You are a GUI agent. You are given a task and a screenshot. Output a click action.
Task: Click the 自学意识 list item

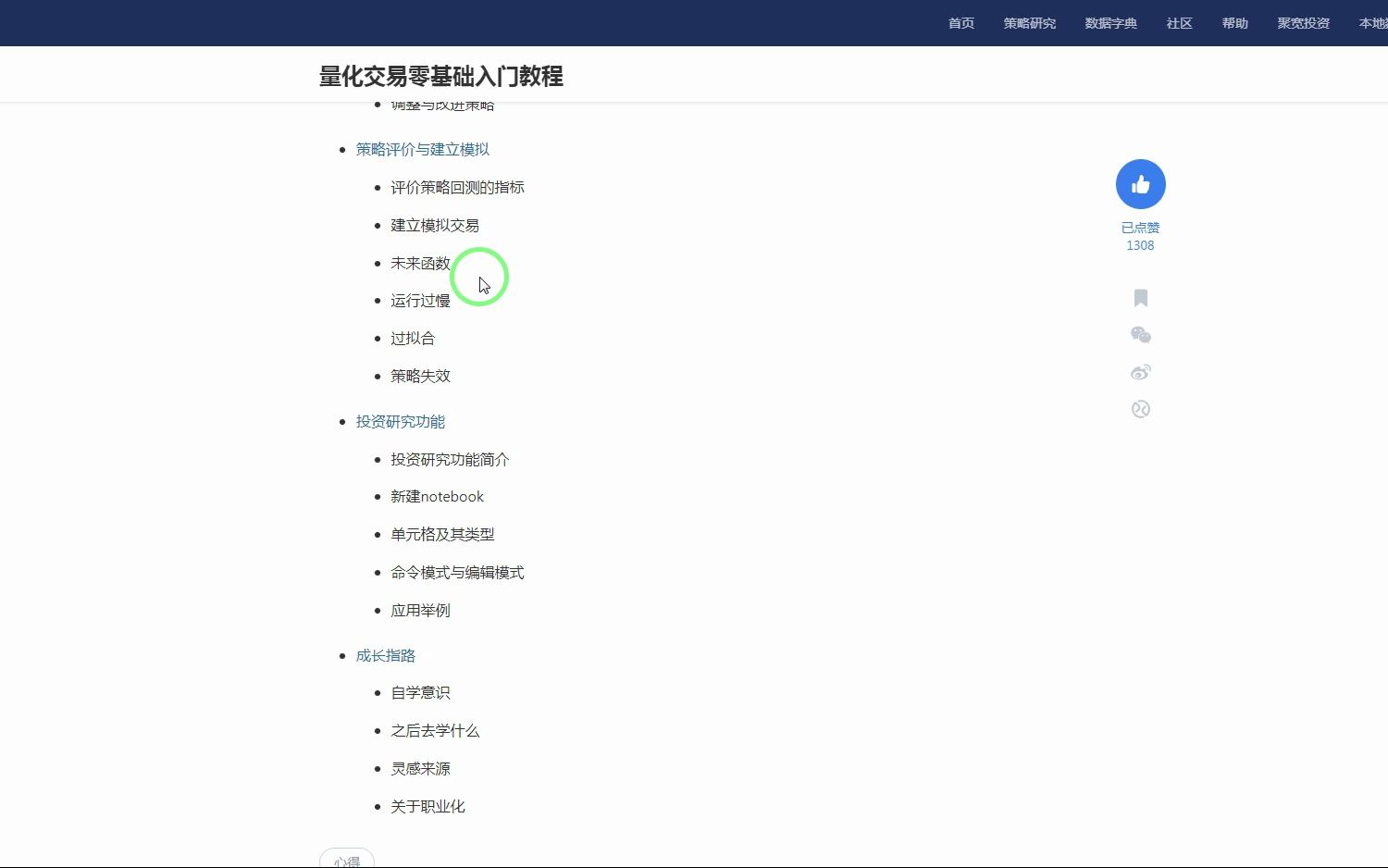coord(420,692)
